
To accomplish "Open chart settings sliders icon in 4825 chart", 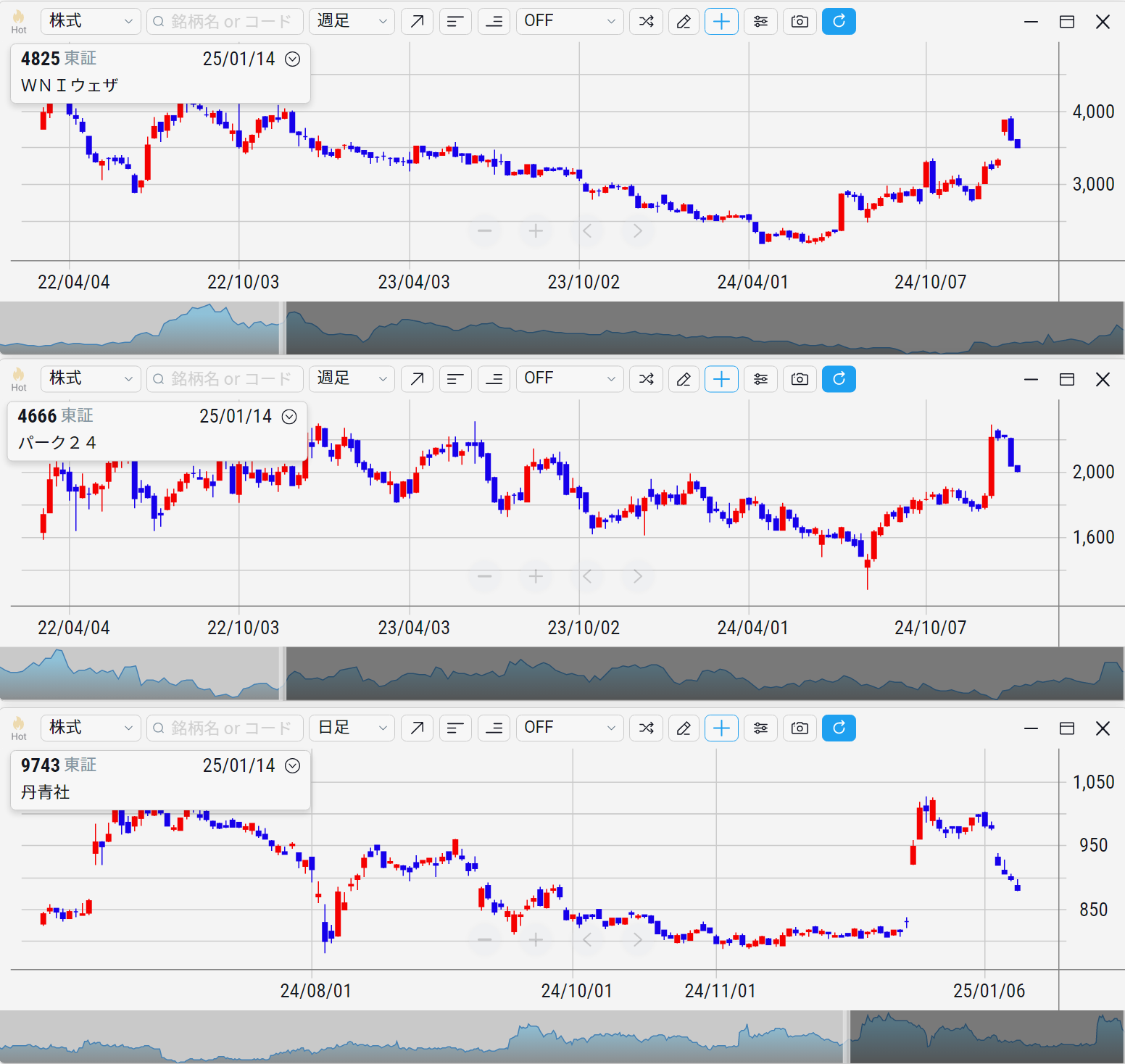I will (x=760, y=22).
